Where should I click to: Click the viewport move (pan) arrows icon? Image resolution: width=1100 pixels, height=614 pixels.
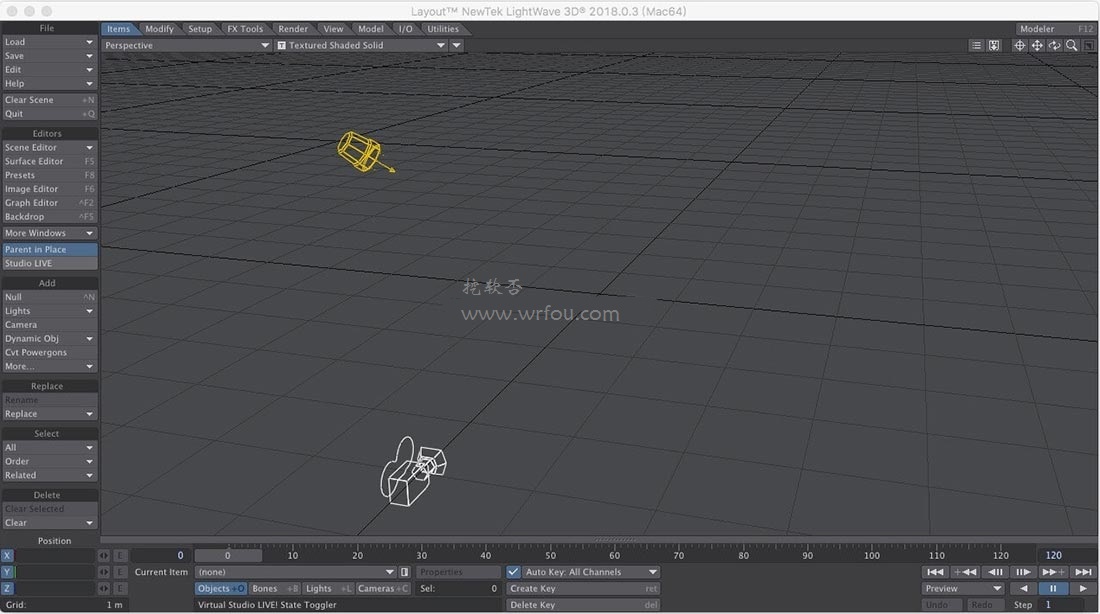[1037, 45]
